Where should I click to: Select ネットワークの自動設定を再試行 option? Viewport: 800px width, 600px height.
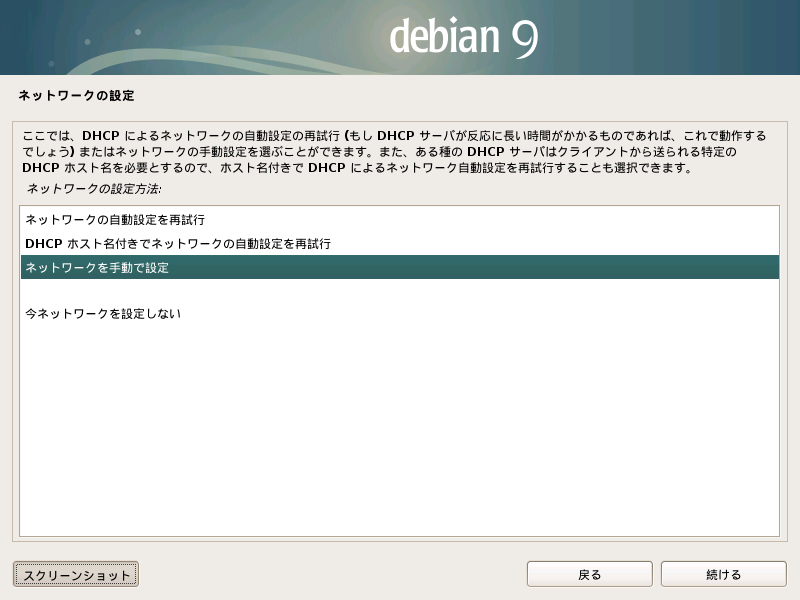click(x=115, y=219)
